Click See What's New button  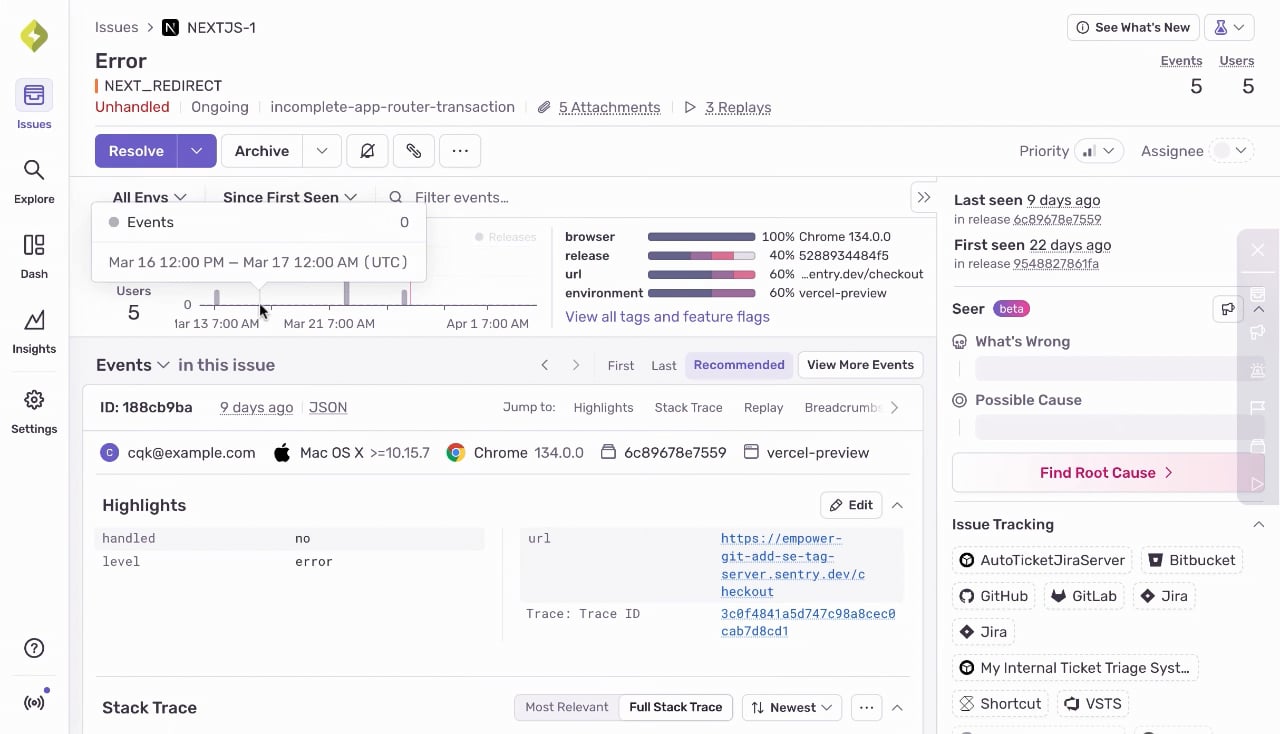tap(1132, 28)
